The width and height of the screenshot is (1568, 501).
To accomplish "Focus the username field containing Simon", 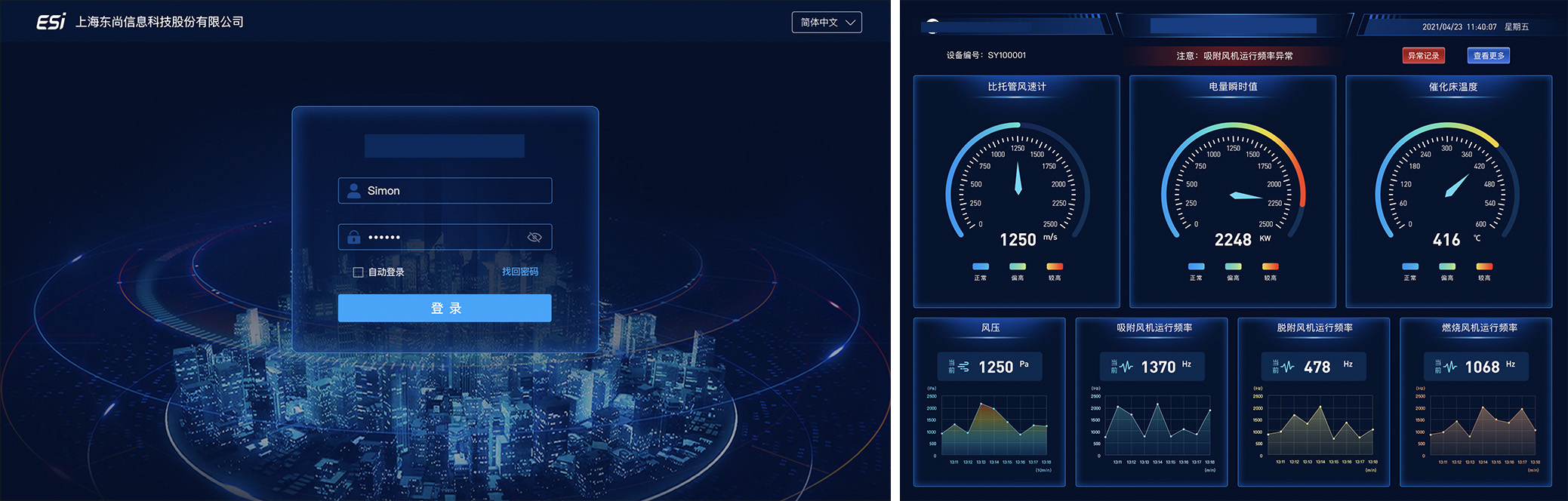I will click(x=445, y=191).
